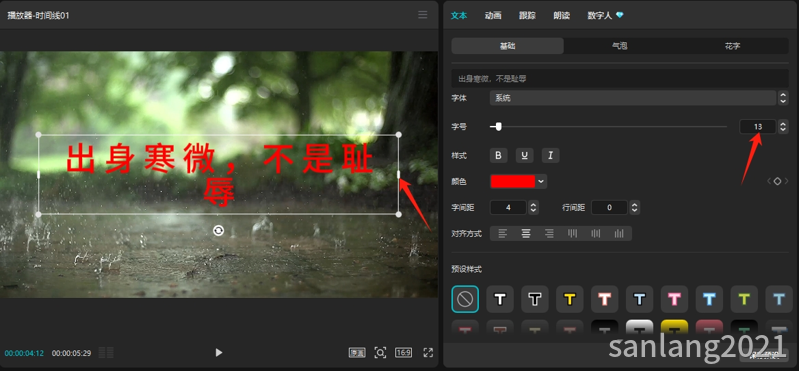Click the total duration 00:00:05:29
Image resolution: width=799 pixels, height=371 pixels.
71,353
